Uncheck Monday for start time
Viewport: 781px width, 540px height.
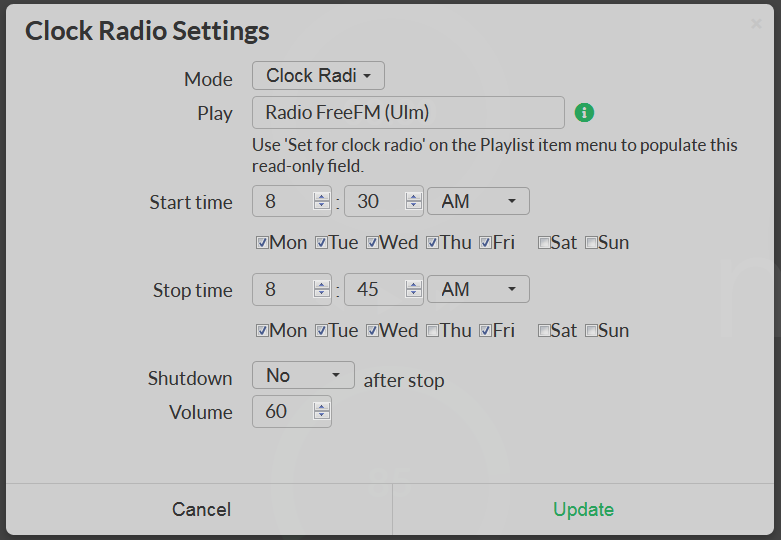262,242
